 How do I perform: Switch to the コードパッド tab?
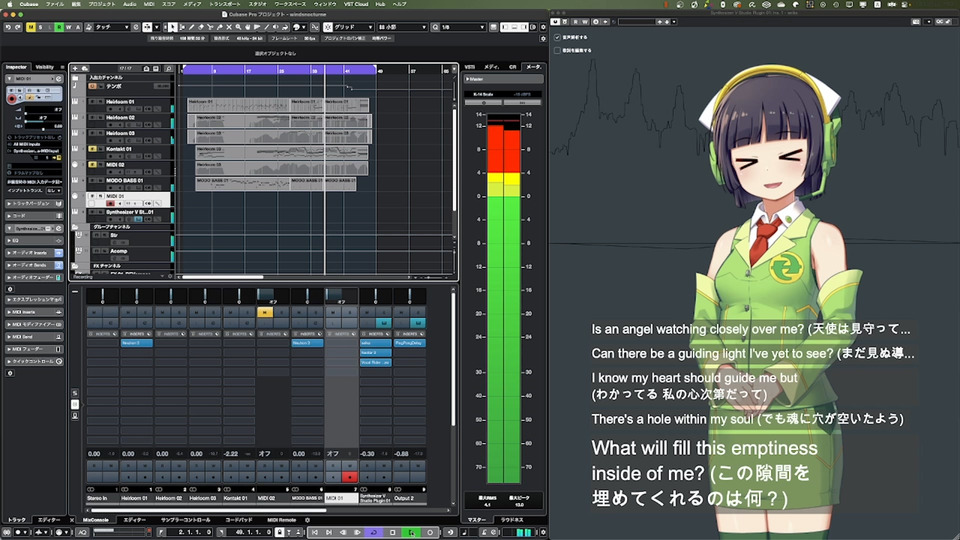[239, 520]
